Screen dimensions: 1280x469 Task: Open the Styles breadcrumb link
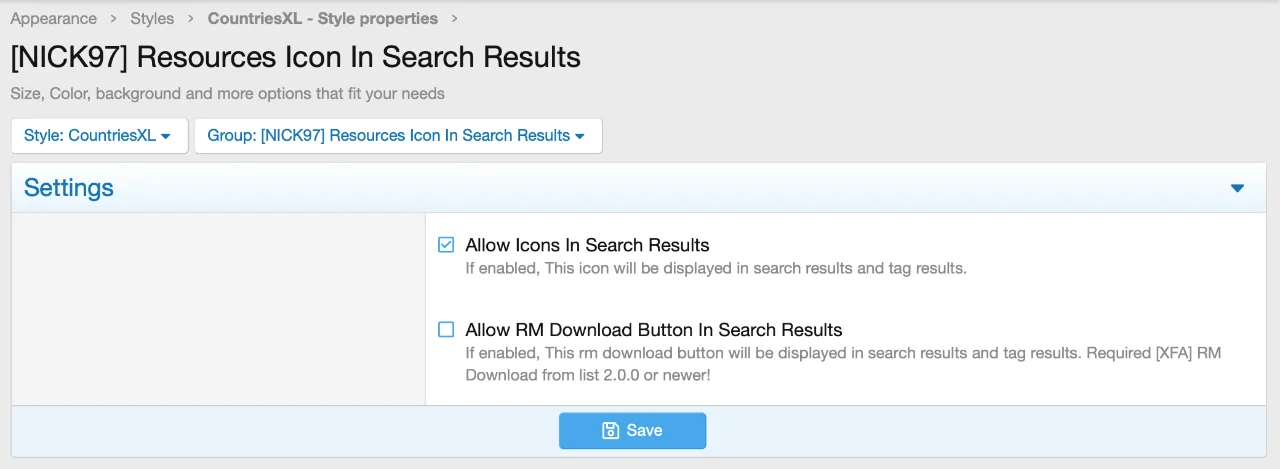click(x=152, y=19)
